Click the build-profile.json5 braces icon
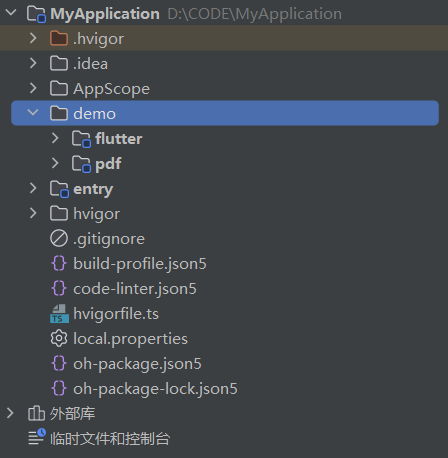Screen dimensions: 448x458 (x=59, y=264)
